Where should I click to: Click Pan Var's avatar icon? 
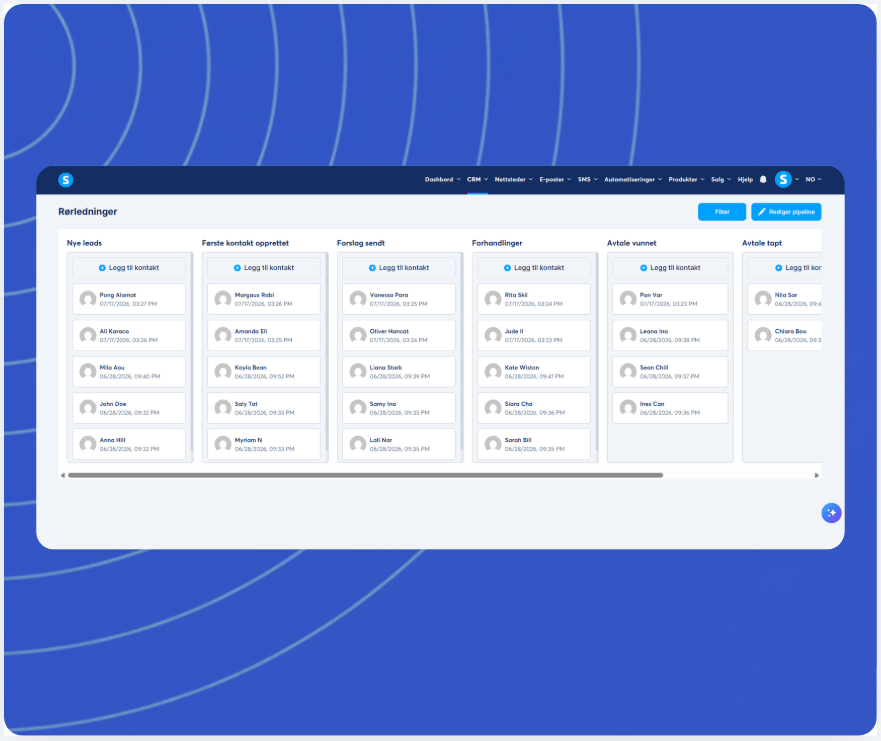point(628,299)
